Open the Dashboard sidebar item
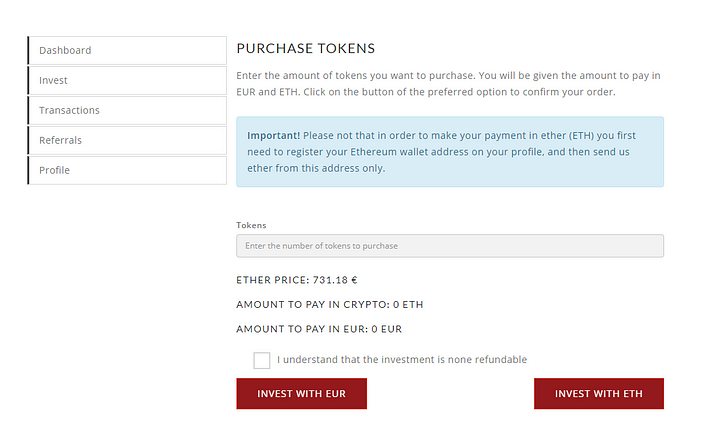 [x=127, y=50]
